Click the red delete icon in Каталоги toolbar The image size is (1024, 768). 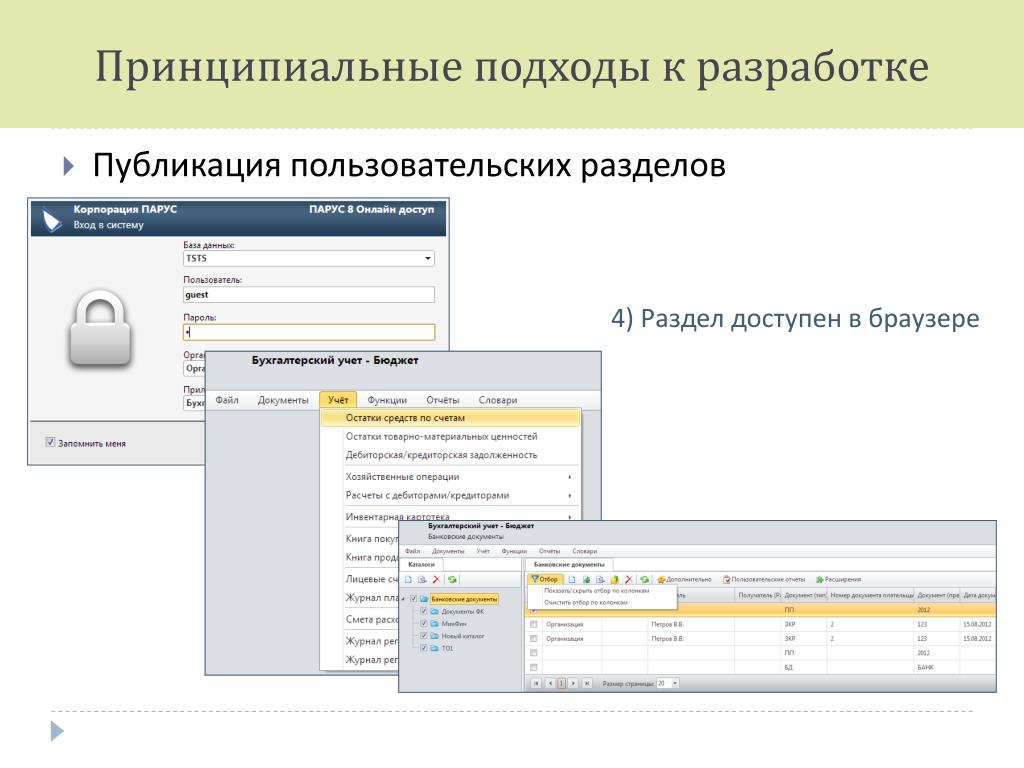(x=436, y=579)
